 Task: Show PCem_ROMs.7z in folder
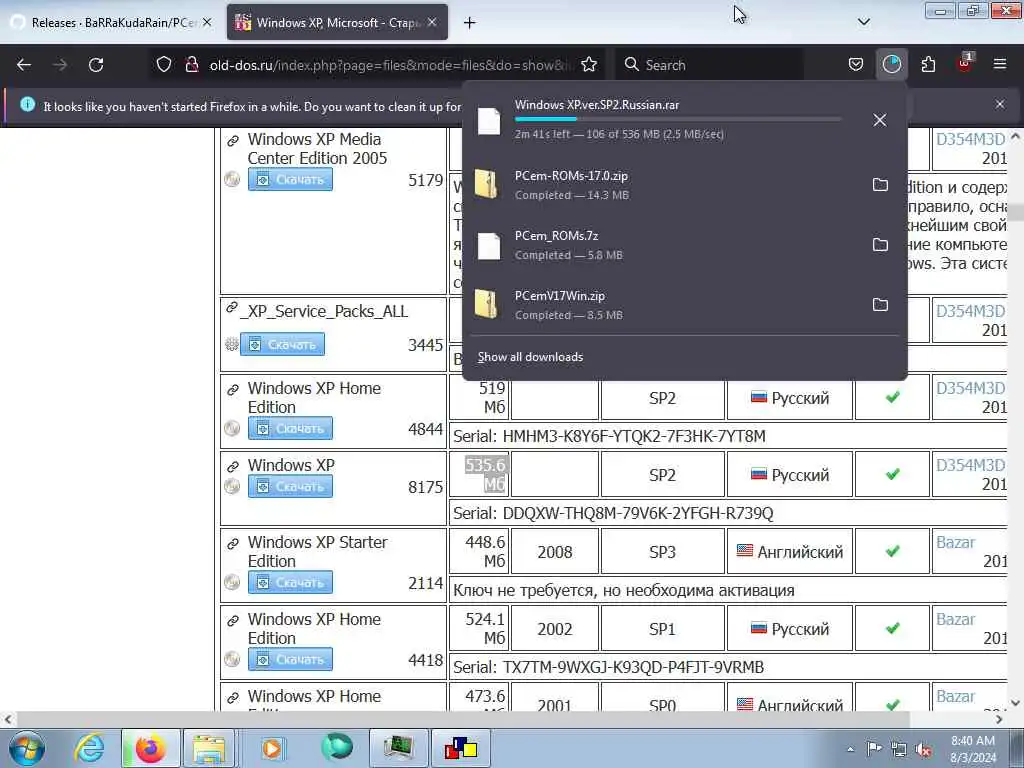tap(880, 245)
